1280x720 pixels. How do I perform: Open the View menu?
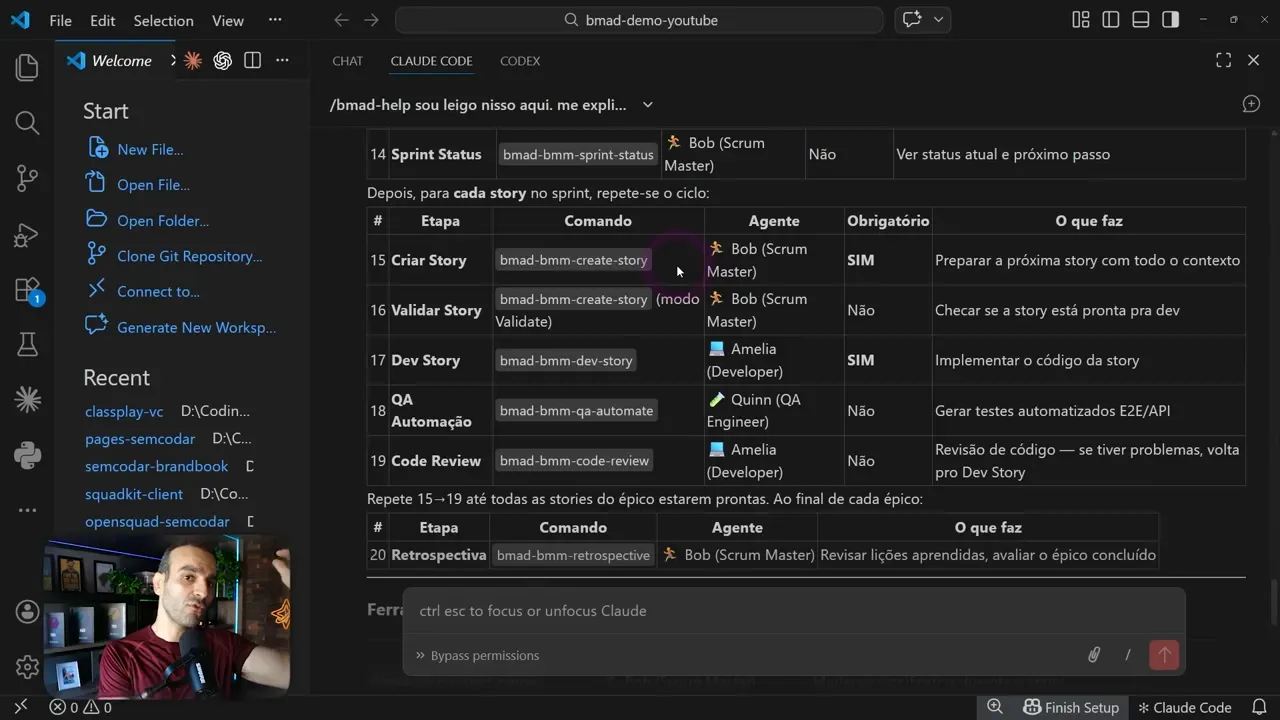pyautogui.click(x=227, y=20)
